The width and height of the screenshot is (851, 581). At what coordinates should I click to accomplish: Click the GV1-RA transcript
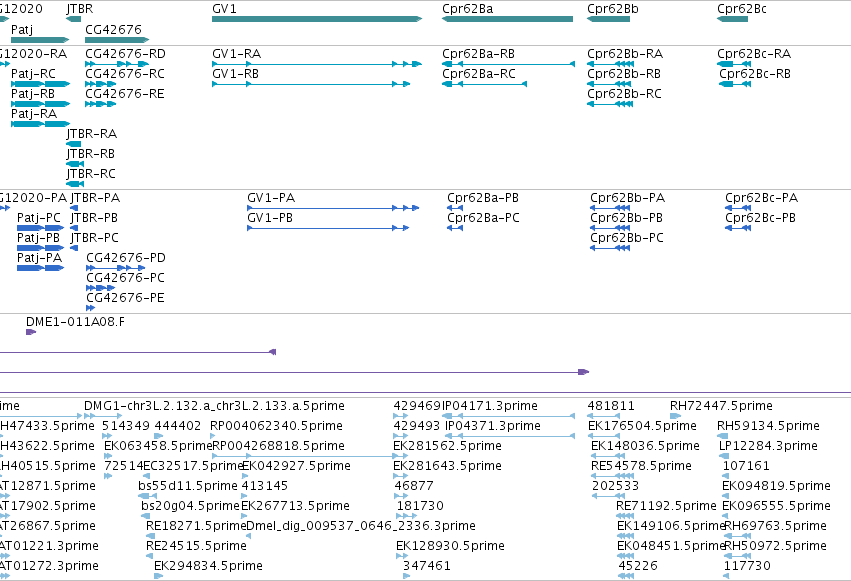317,64
